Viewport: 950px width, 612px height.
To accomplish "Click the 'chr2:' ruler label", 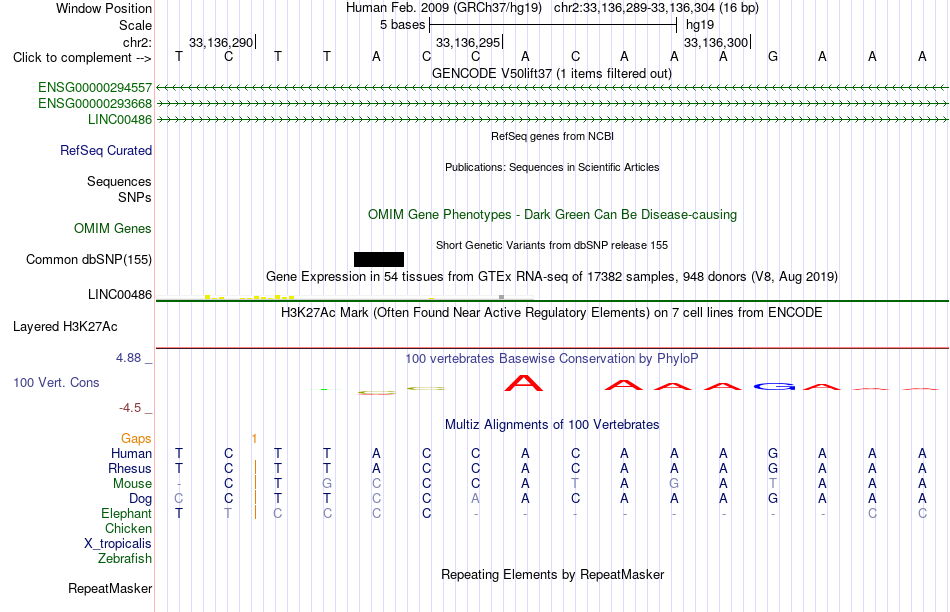I will pos(138,42).
